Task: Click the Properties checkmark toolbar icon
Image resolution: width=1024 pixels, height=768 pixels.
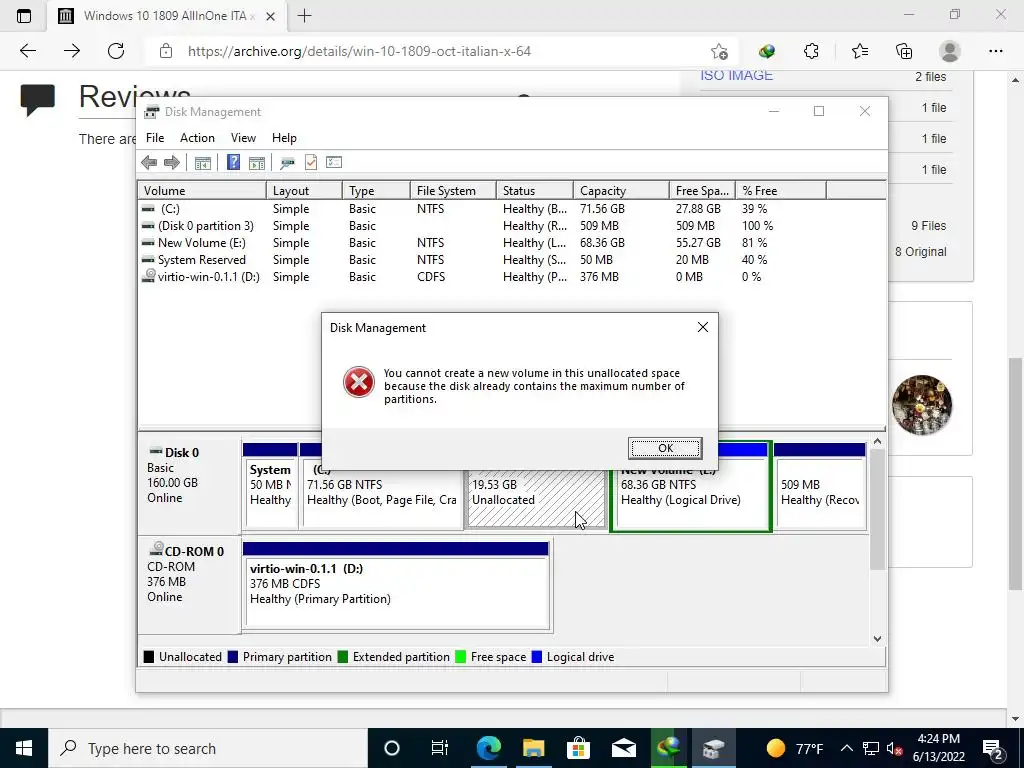Action: [311, 163]
